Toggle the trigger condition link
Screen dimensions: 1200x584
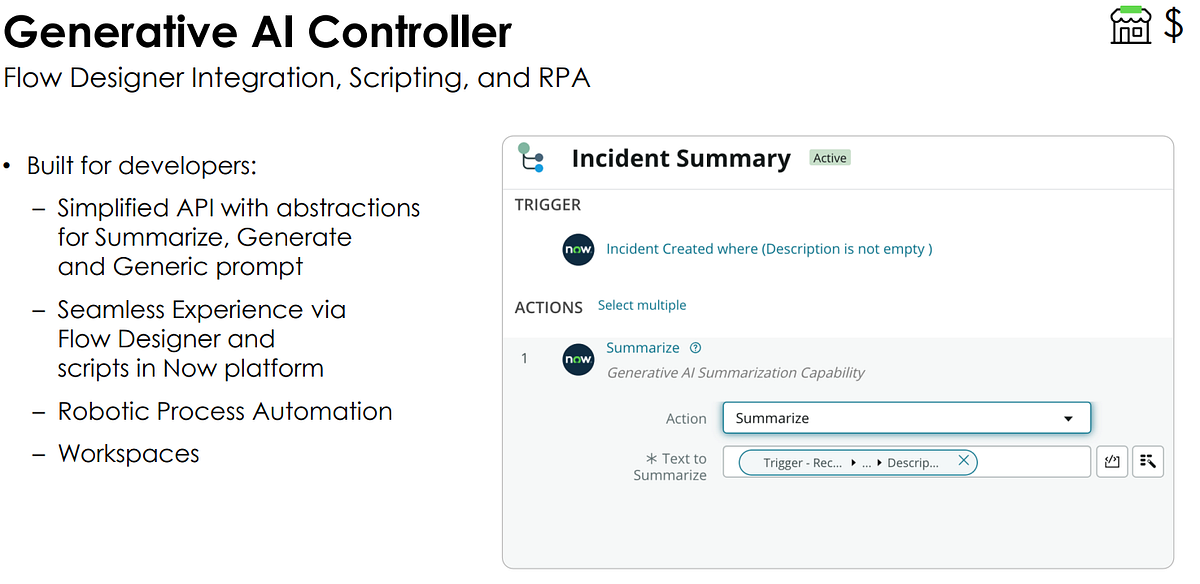click(769, 248)
